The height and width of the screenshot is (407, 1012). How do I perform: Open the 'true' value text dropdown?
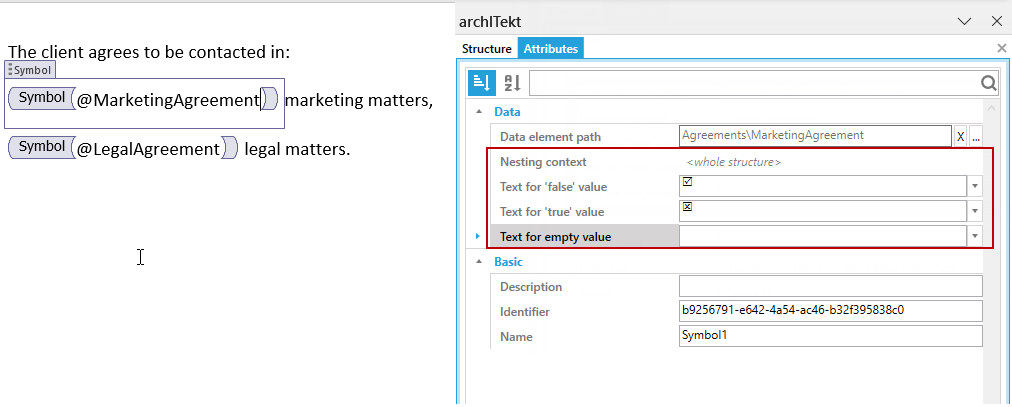(x=975, y=211)
